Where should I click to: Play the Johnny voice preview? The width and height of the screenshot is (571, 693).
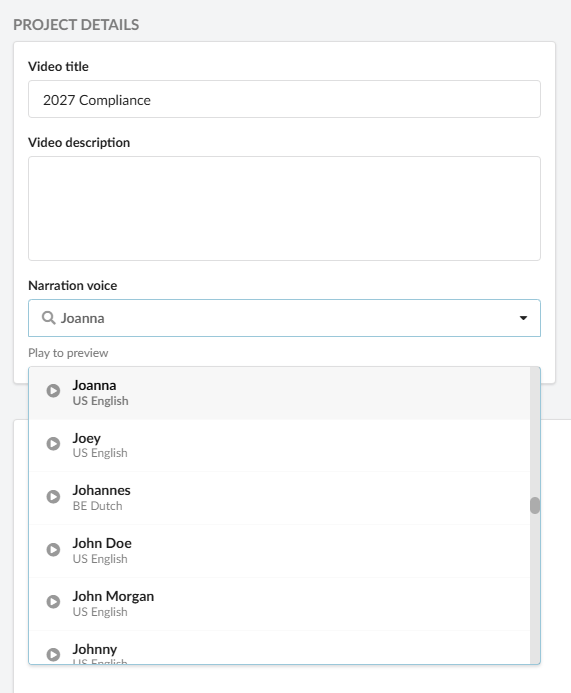click(53, 655)
